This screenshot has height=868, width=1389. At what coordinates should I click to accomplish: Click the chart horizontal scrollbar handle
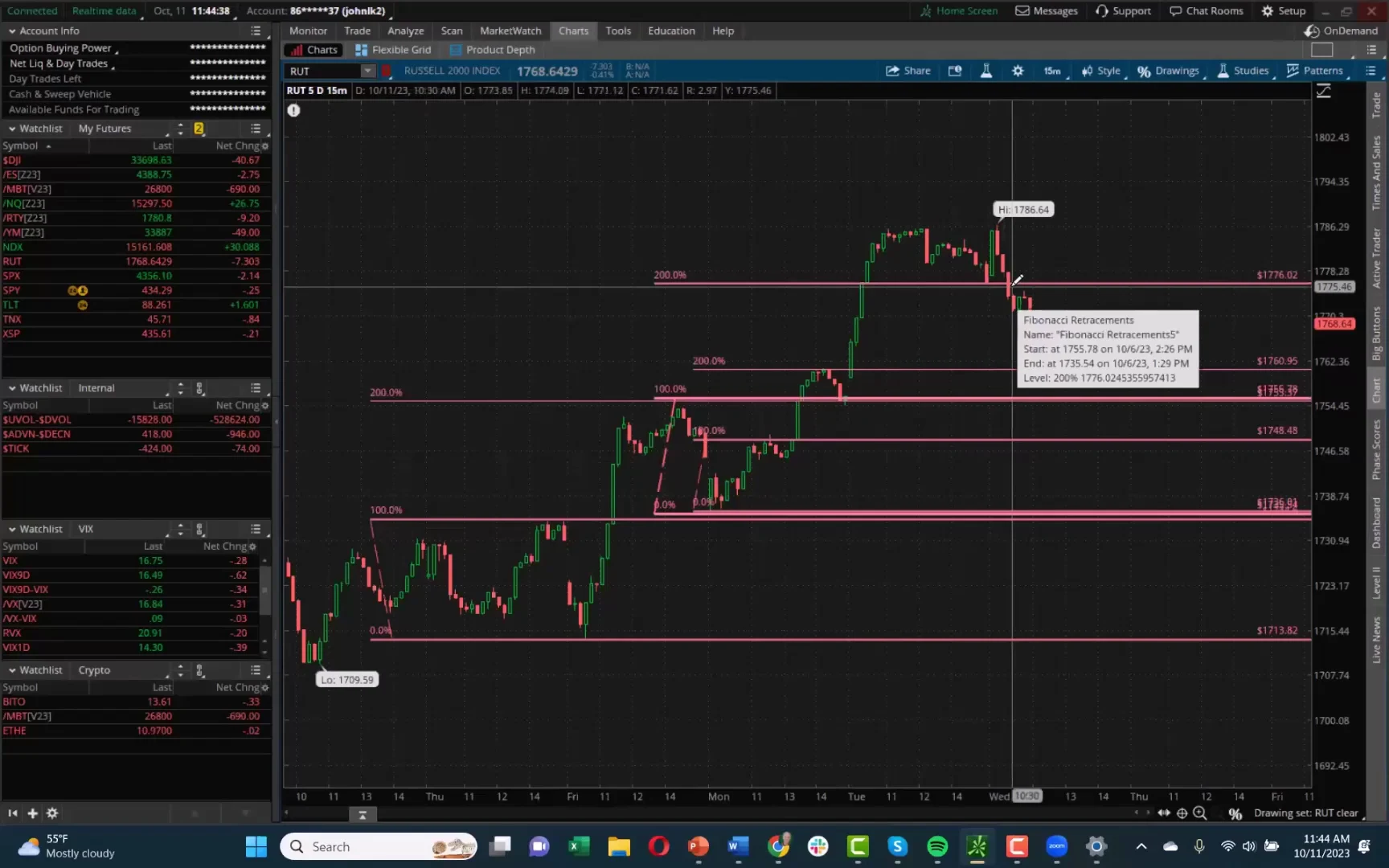point(363,814)
